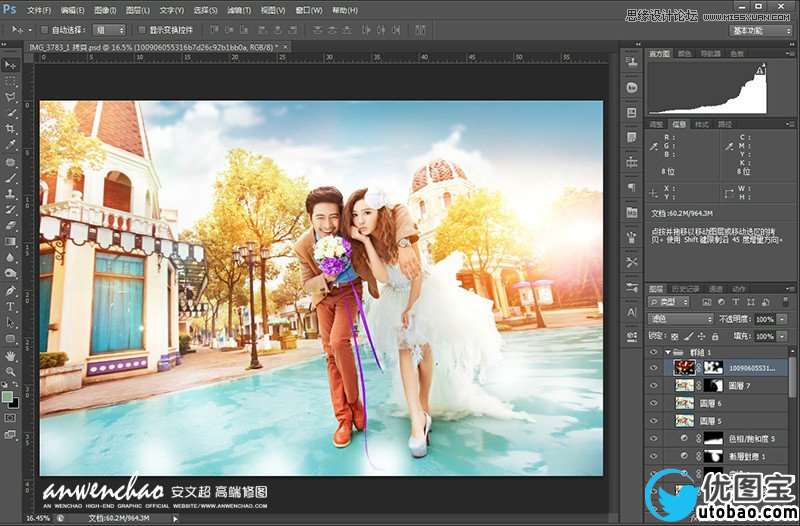Viewport: 800px width, 526px height.
Task: Open the layer blend mode dropdown
Action: click(x=681, y=319)
